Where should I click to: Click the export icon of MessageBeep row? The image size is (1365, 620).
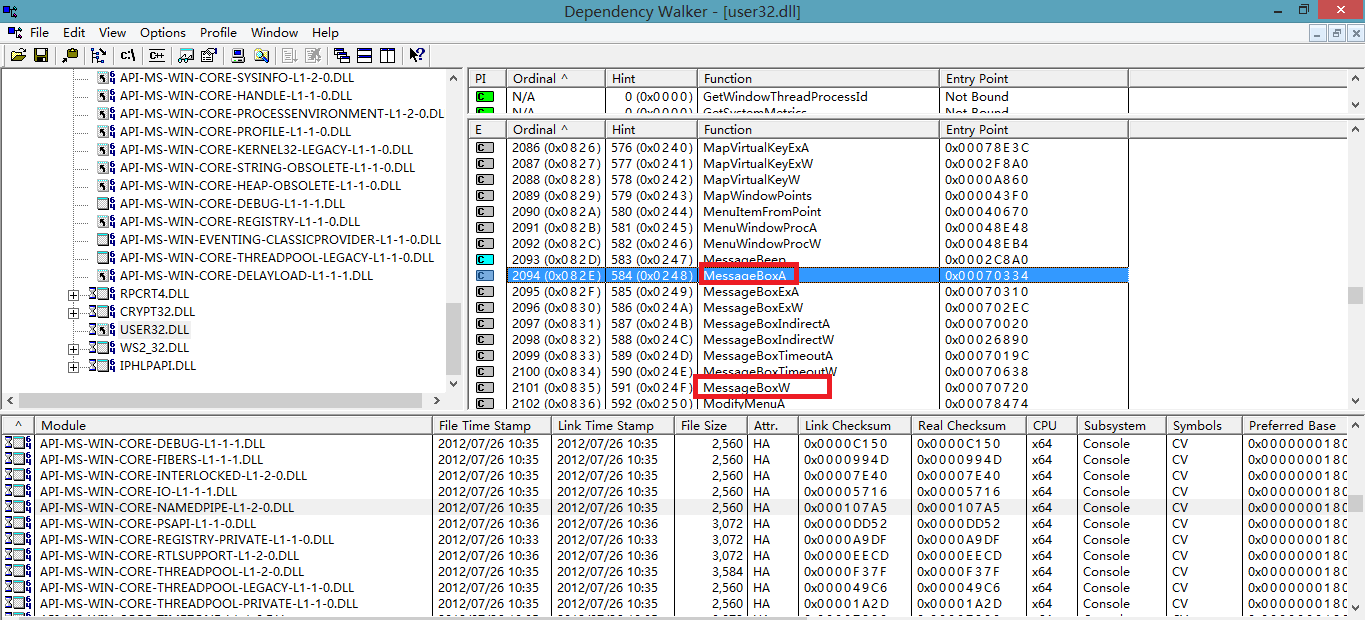tap(485, 259)
